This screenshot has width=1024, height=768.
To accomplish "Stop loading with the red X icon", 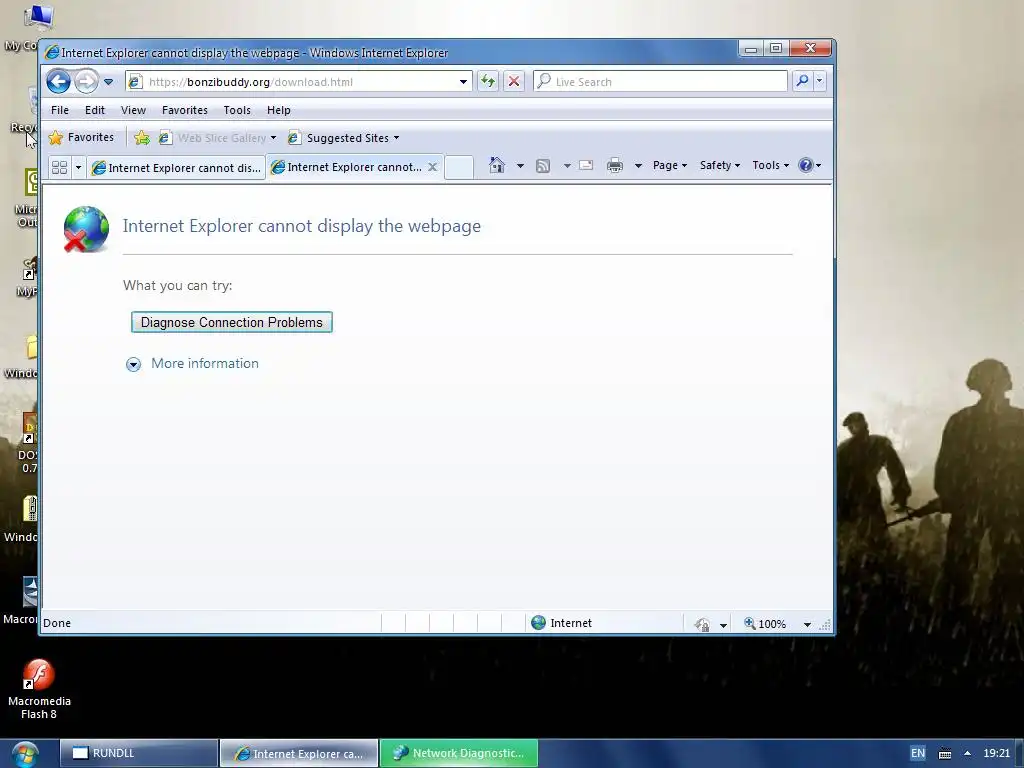I will (514, 82).
